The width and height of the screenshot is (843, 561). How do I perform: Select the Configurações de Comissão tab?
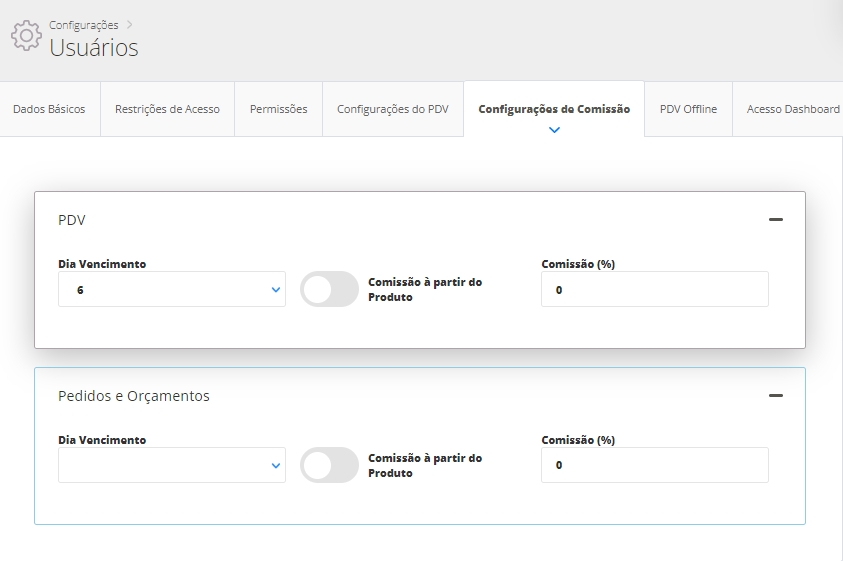[x=554, y=109]
